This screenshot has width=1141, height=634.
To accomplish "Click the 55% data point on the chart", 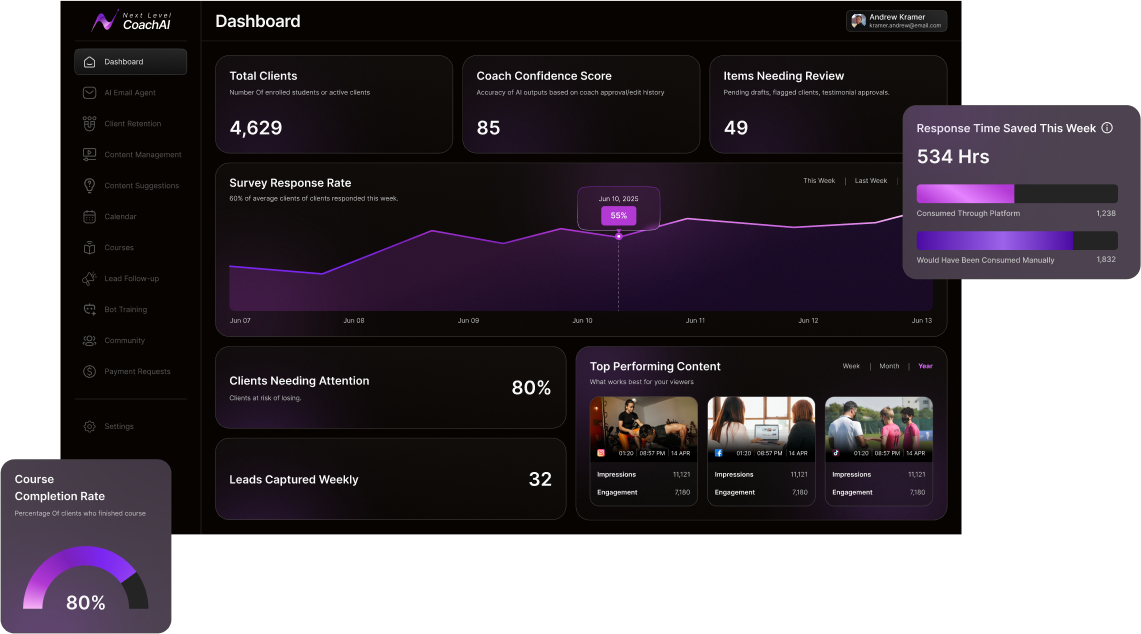I will click(618, 236).
